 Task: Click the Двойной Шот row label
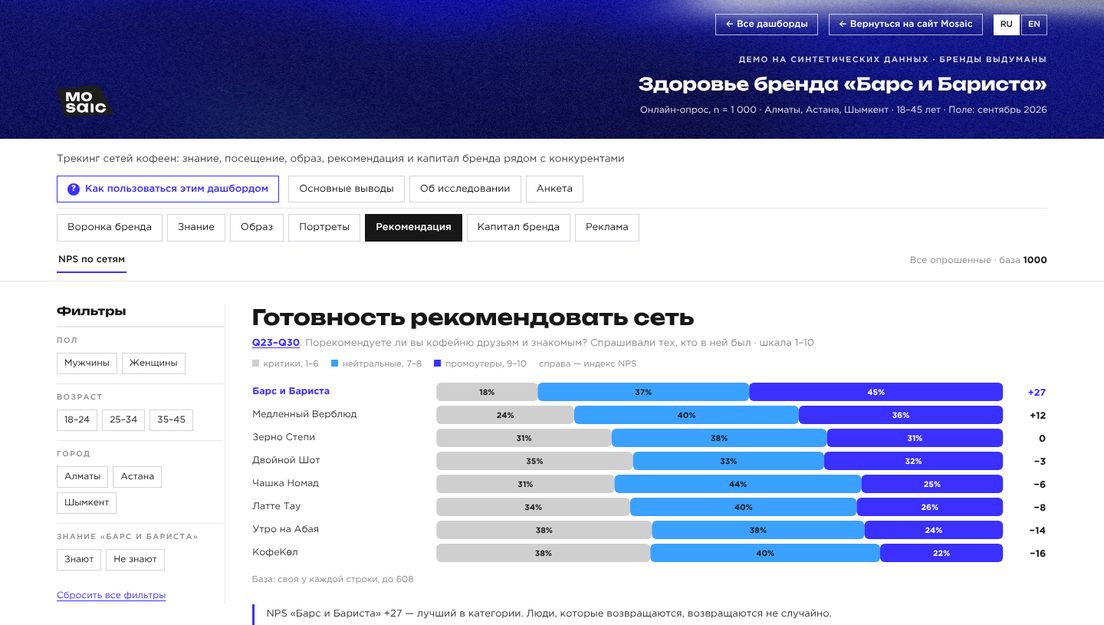[286, 460]
